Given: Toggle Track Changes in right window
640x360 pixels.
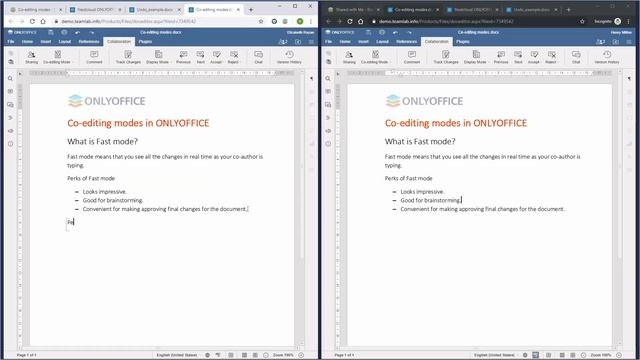Looking at the screenshot, I should (446, 57).
